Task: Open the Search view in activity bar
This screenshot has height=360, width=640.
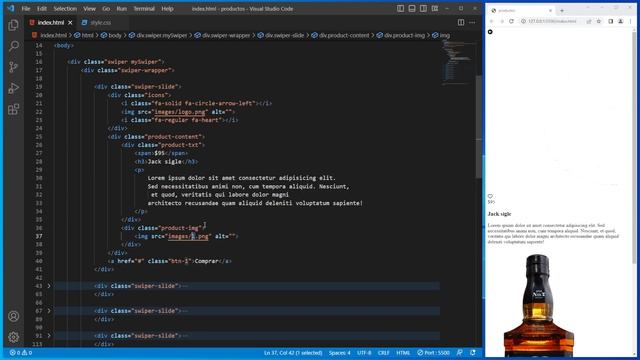Action: click(x=13, y=46)
